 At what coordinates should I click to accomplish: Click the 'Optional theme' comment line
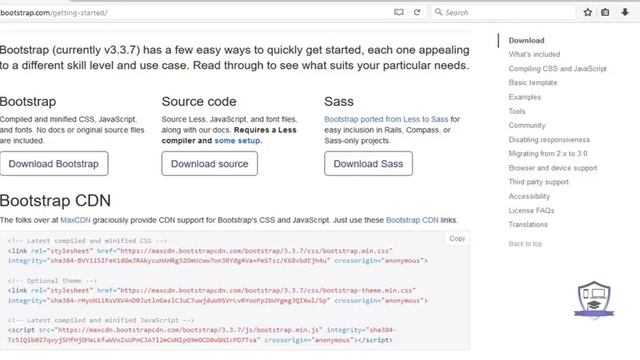click(52, 281)
